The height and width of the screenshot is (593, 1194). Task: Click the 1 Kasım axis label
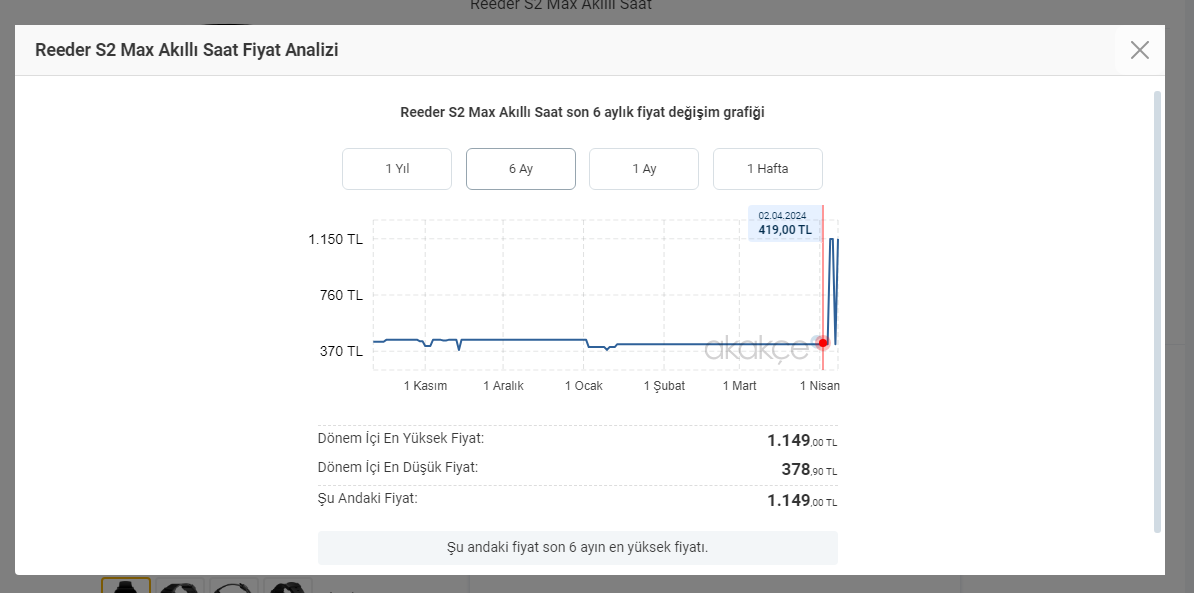pos(425,386)
